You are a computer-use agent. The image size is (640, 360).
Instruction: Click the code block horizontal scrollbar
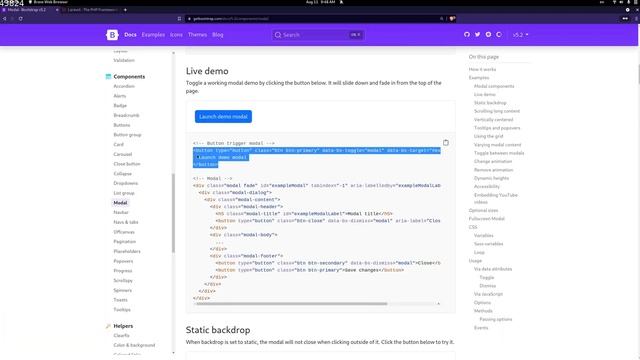291,304
